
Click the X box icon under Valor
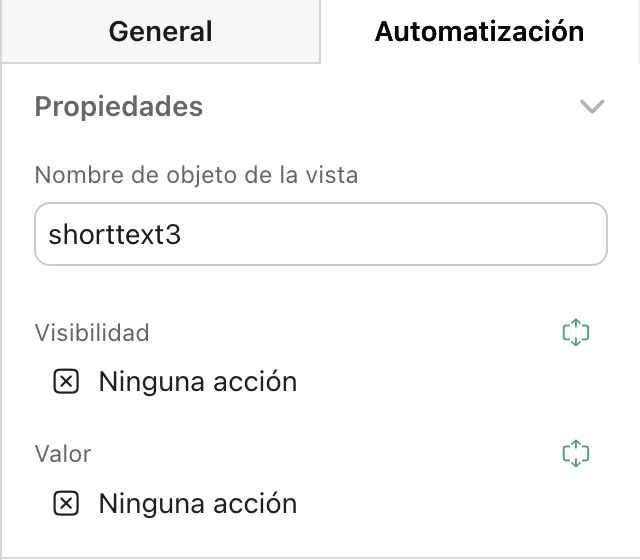[66, 503]
